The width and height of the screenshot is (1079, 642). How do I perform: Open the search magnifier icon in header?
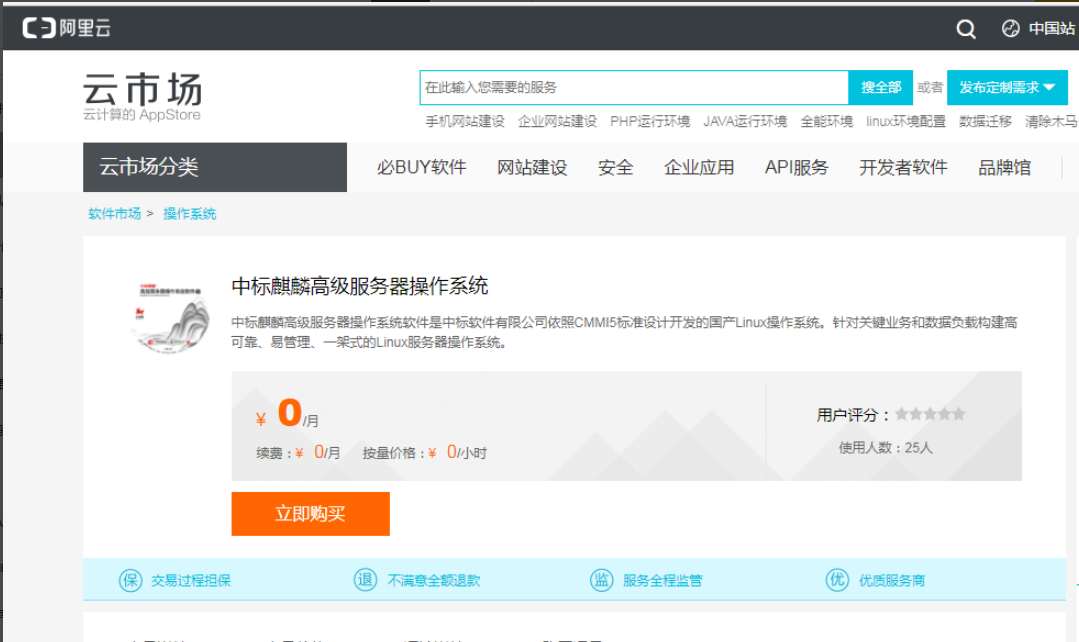(x=966, y=29)
